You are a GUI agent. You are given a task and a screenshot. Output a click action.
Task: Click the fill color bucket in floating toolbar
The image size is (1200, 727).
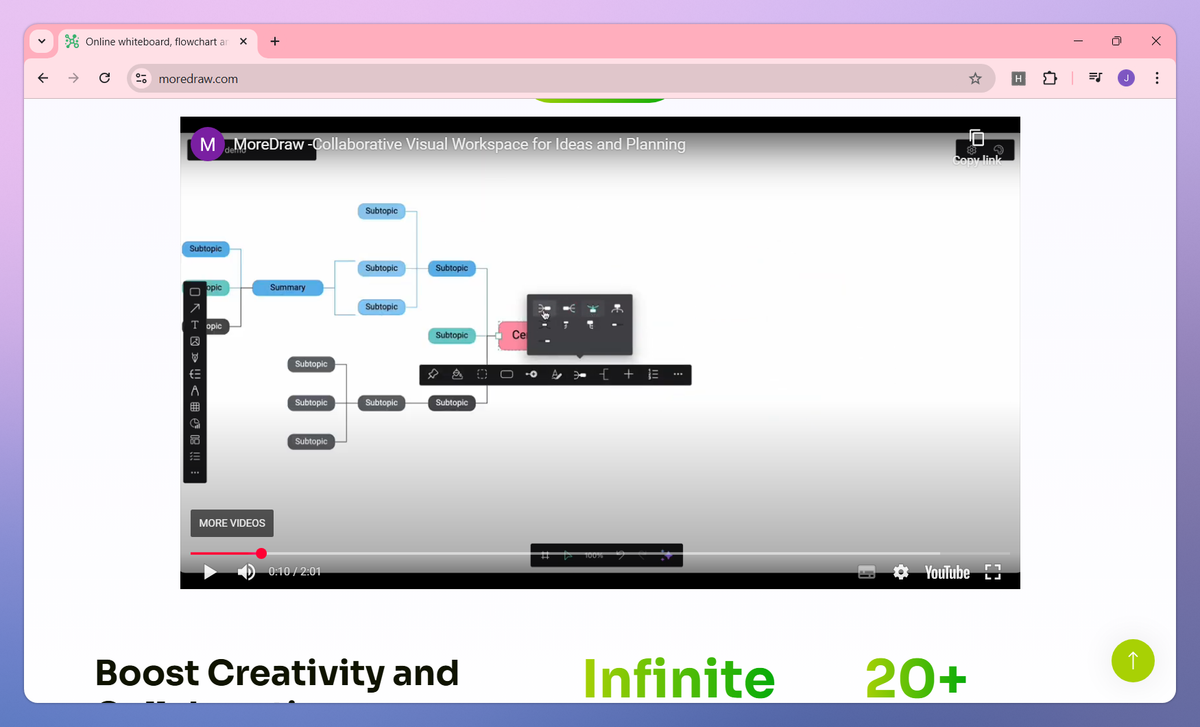click(x=457, y=374)
